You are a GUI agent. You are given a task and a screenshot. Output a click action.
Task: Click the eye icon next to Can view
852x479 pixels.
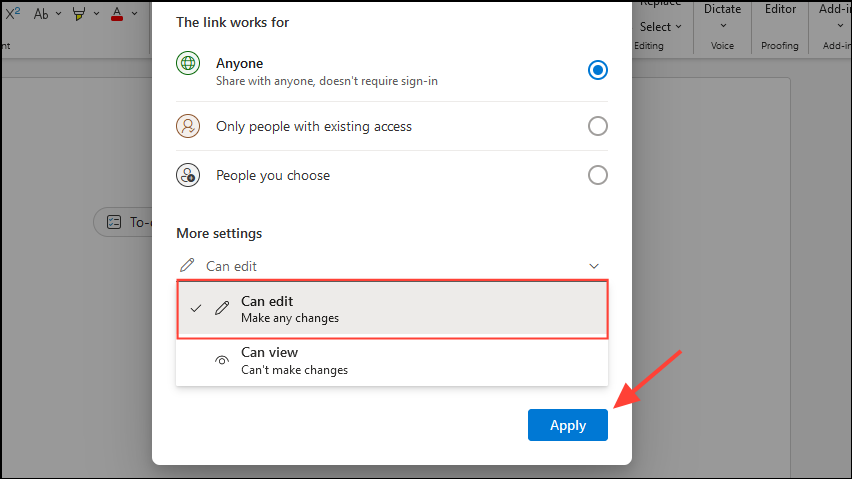[x=222, y=360]
